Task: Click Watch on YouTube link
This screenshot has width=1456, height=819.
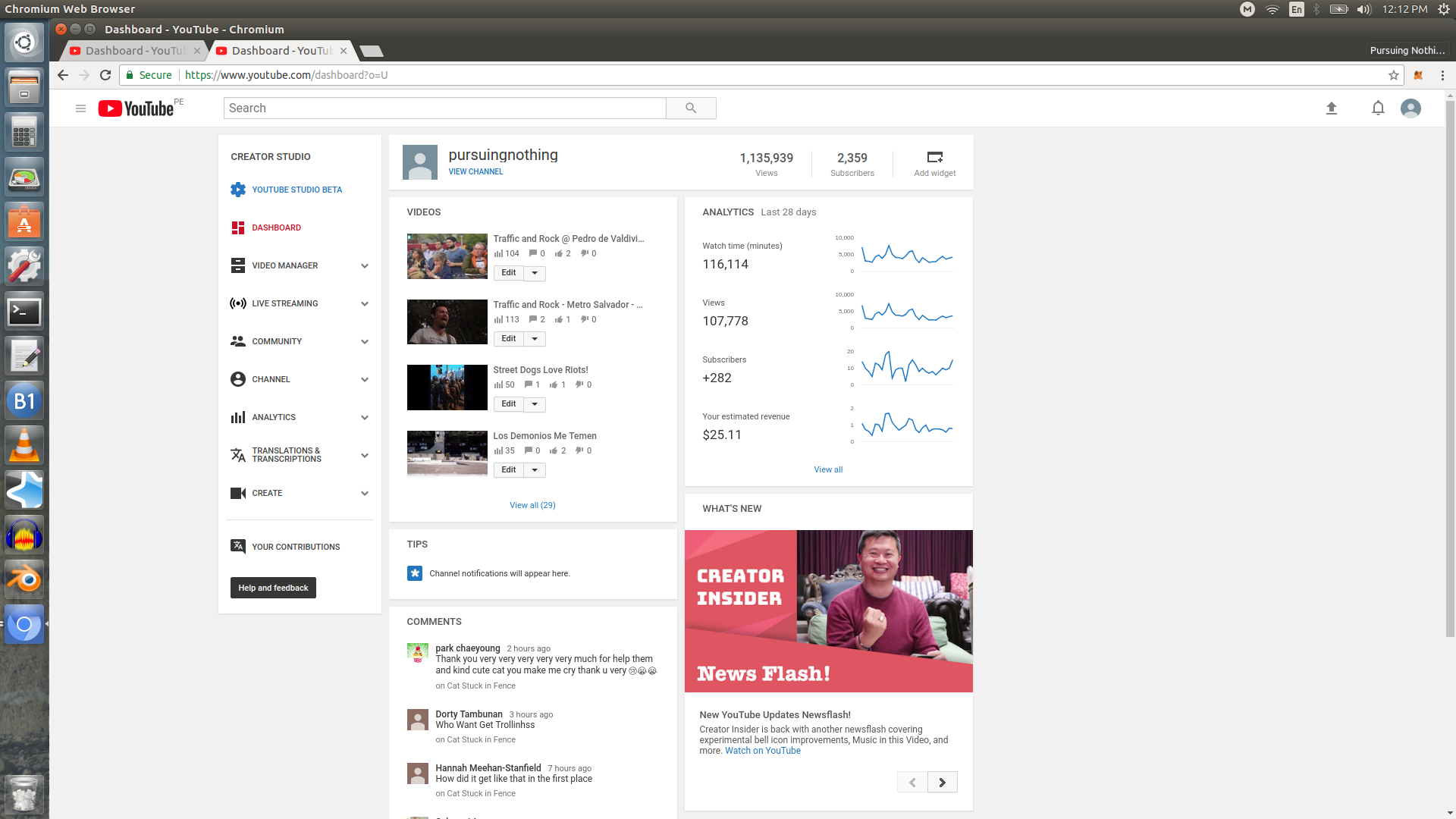Action: (763, 751)
